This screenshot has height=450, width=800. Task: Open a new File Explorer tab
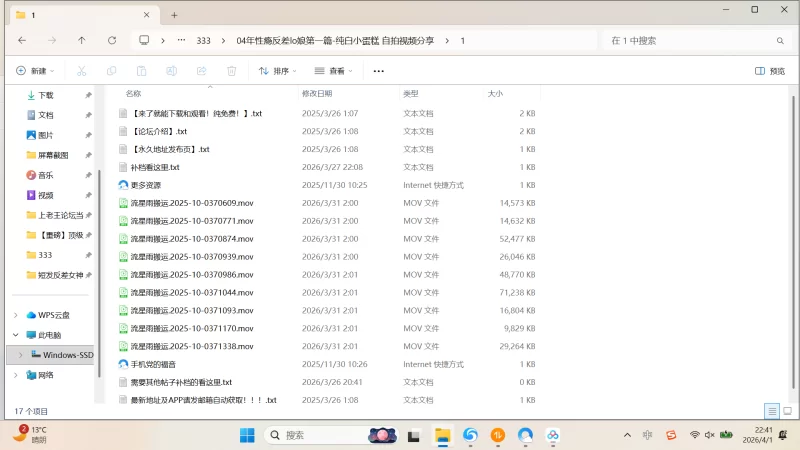174,15
